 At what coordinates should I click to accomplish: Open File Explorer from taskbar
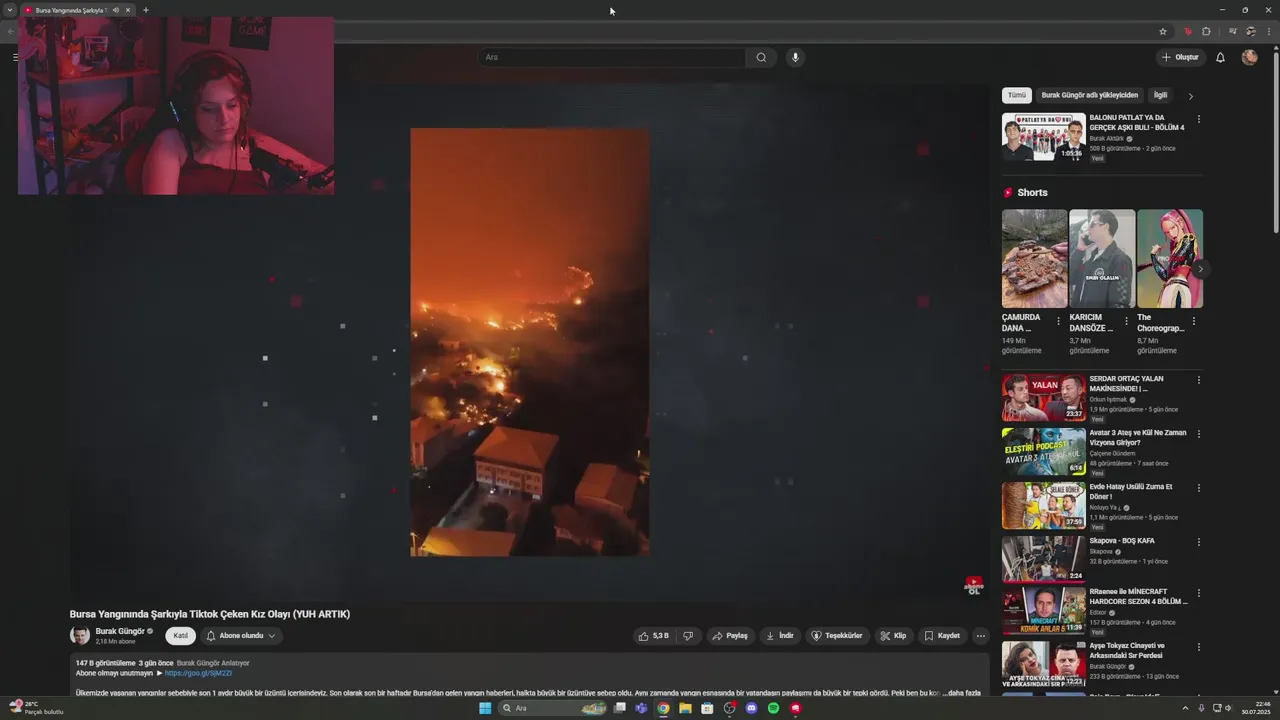(685, 708)
